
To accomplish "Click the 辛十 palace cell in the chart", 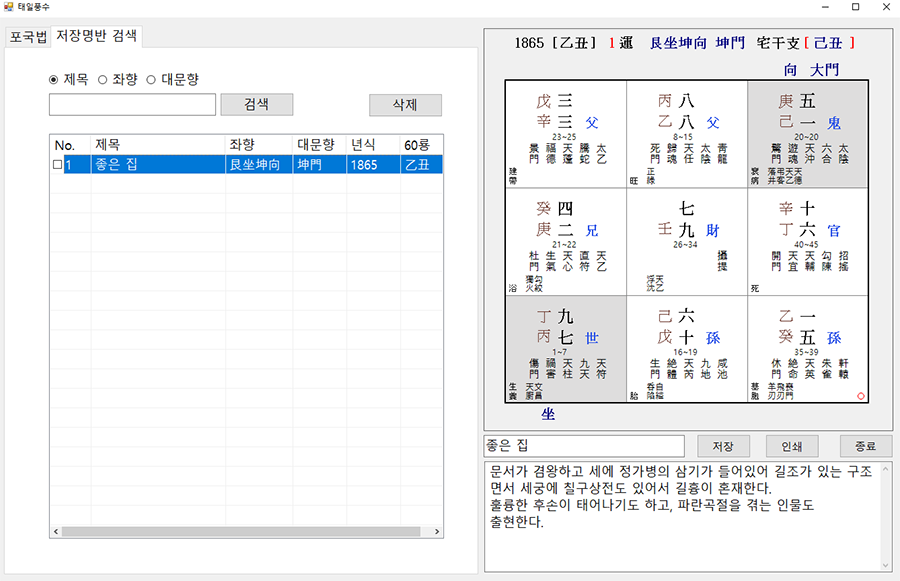I will click(x=808, y=242).
